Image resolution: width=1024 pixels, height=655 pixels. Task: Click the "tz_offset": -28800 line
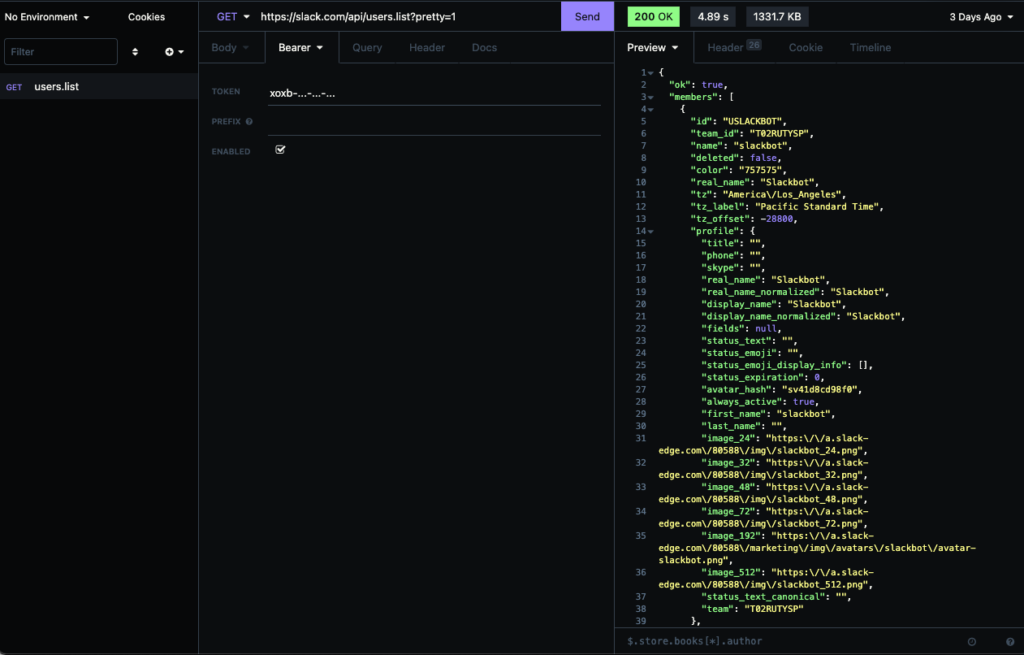tap(744, 219)
